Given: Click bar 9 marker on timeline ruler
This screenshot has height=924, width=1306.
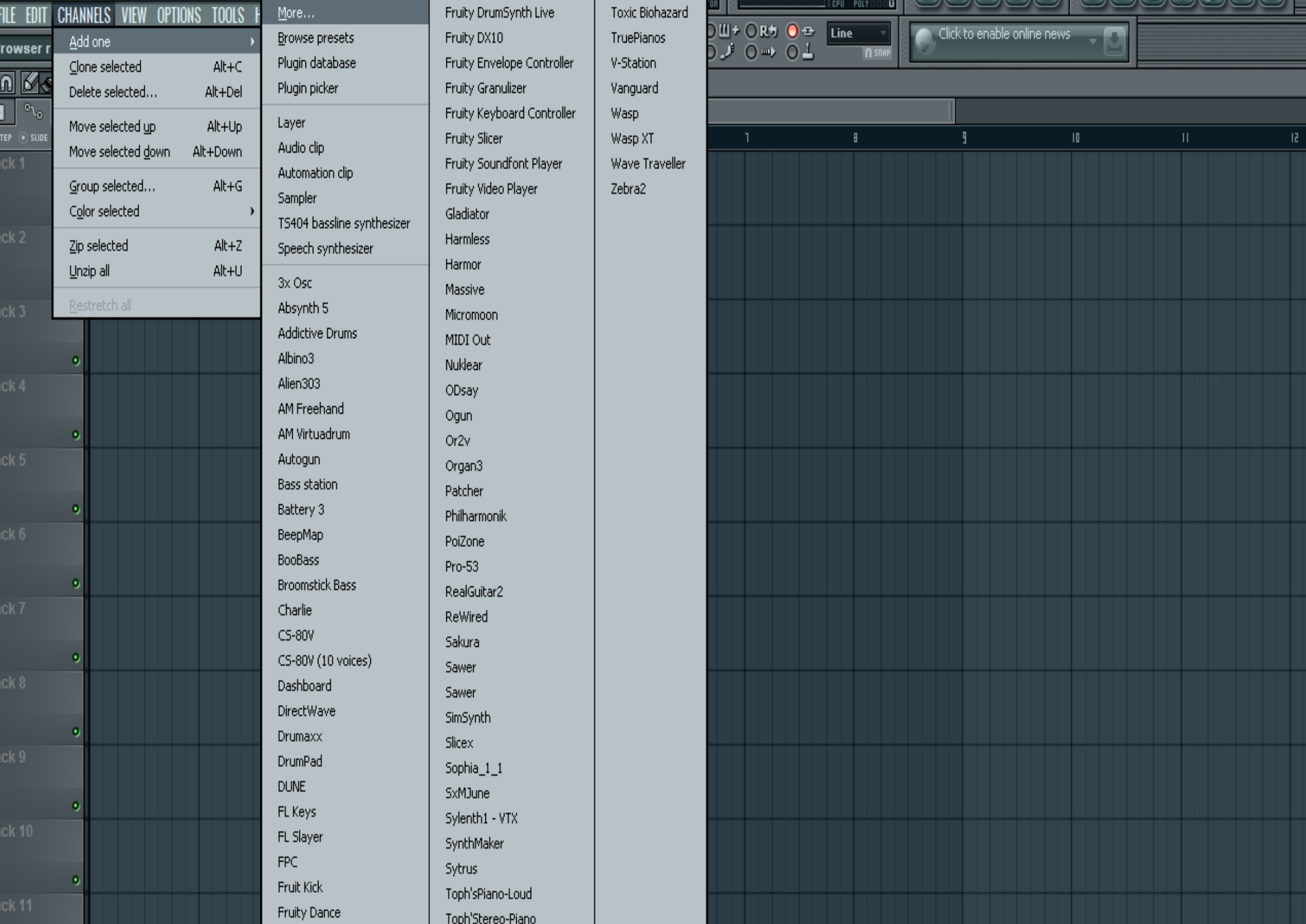Looking at the screenshot, I should tap(964, 137).
